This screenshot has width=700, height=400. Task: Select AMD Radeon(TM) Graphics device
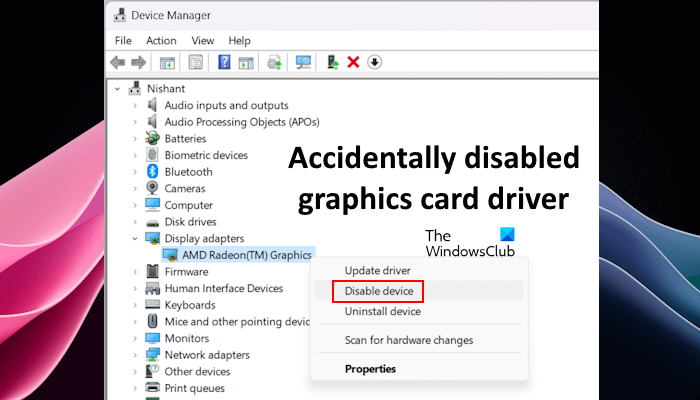tap(246, 255)
